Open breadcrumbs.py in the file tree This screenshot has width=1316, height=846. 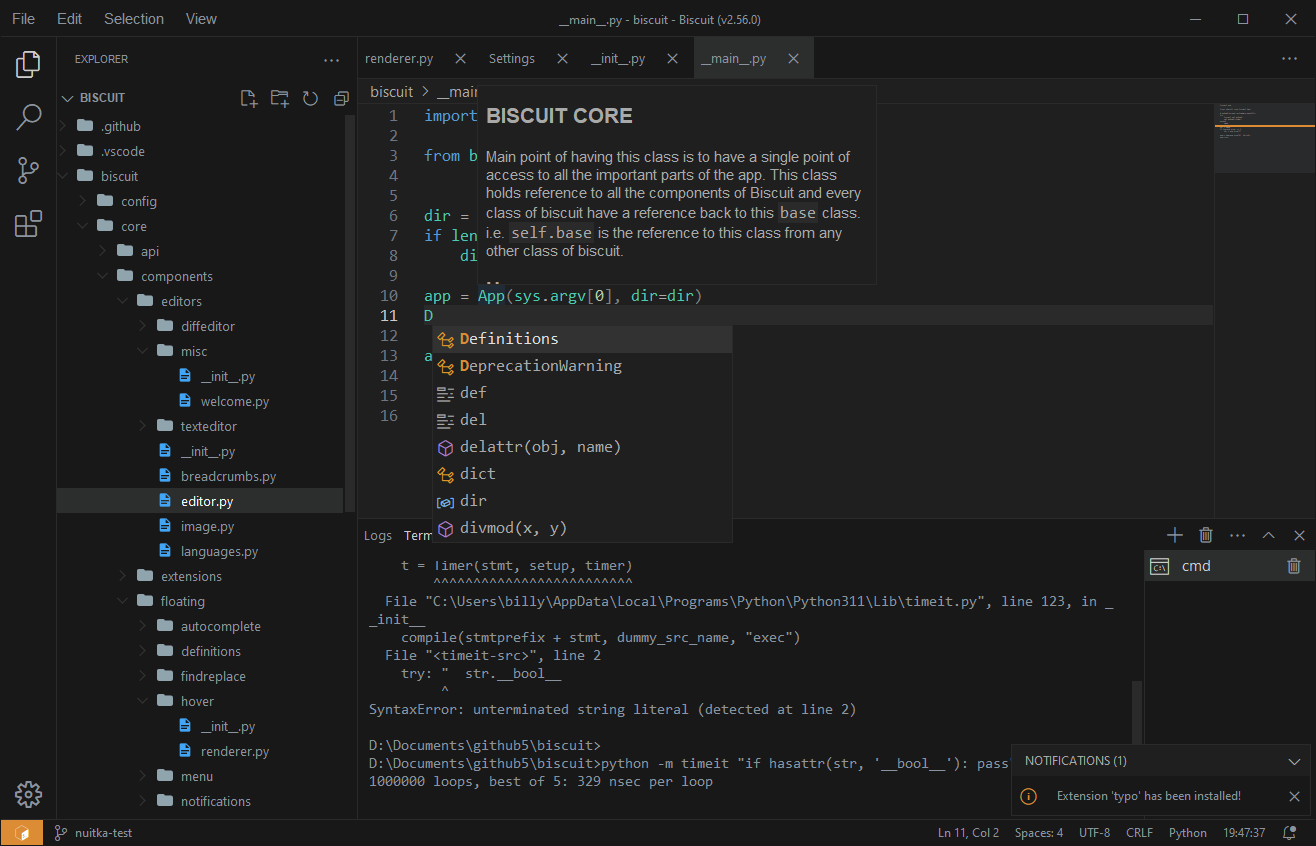coord(228,476)
